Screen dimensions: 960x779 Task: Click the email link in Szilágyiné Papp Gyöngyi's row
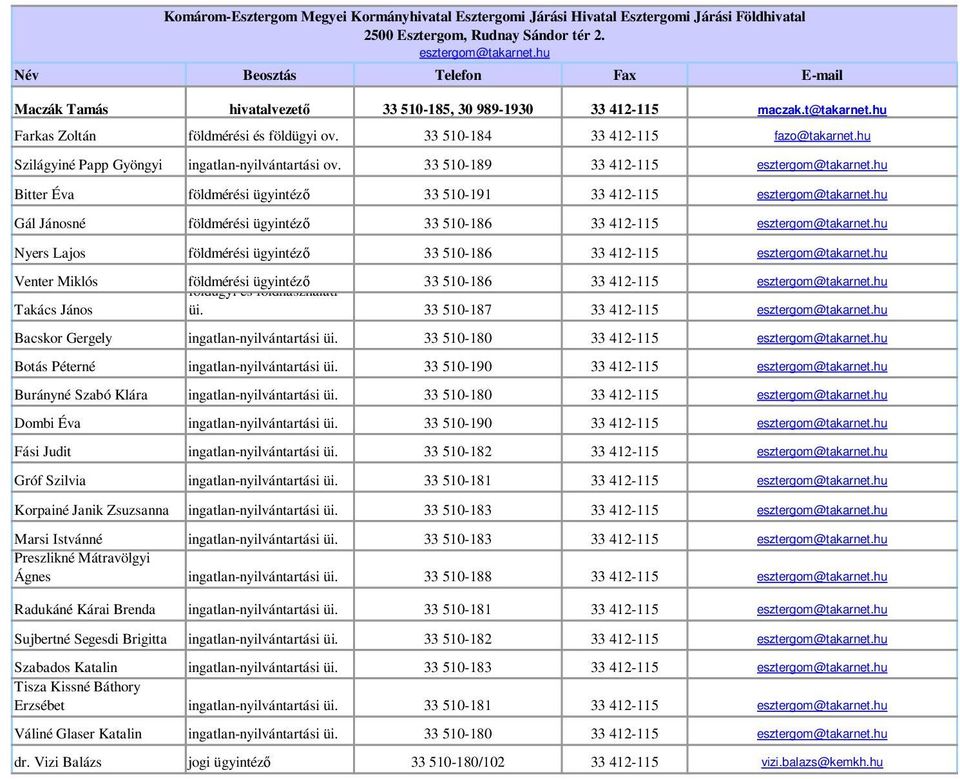pos(822,165)
